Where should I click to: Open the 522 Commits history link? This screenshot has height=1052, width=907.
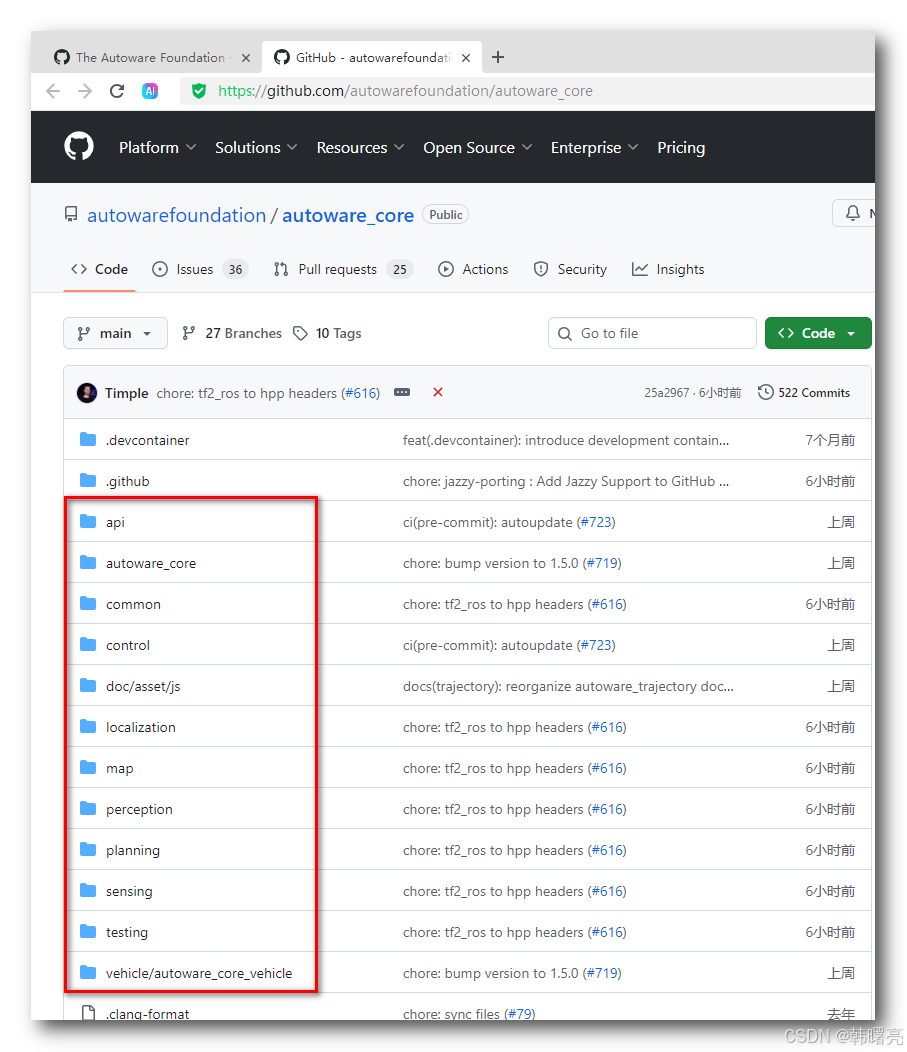click(x=804, y=392)
